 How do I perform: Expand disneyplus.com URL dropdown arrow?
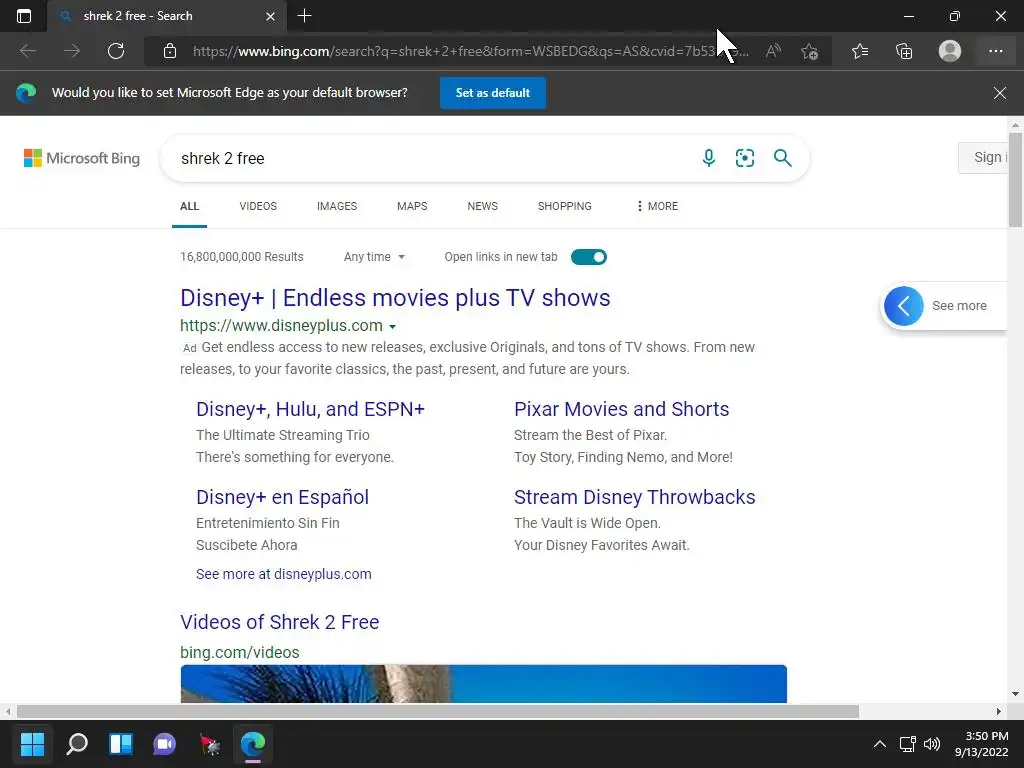point(392,327)
